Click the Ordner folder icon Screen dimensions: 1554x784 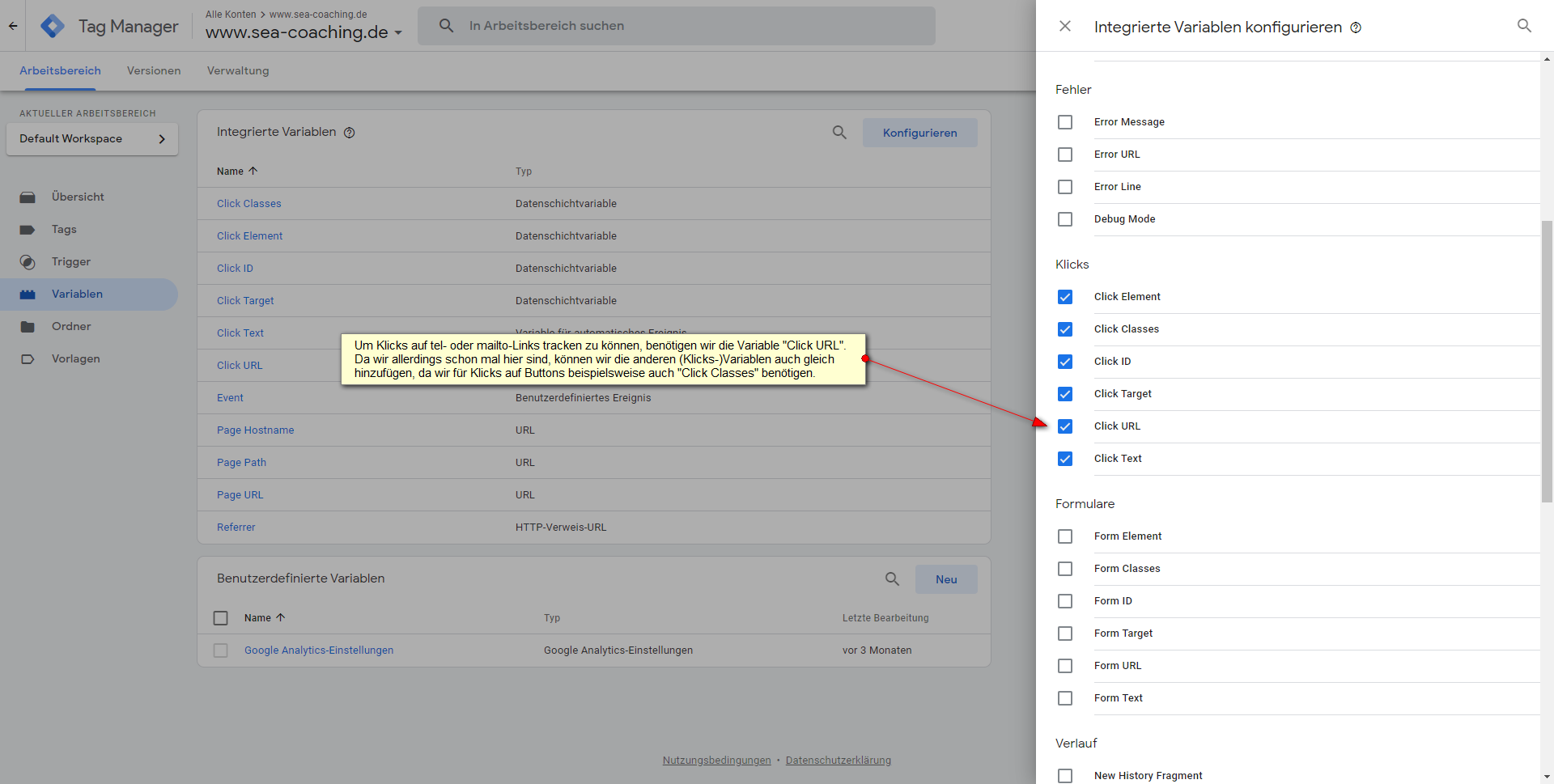(28, 327)
